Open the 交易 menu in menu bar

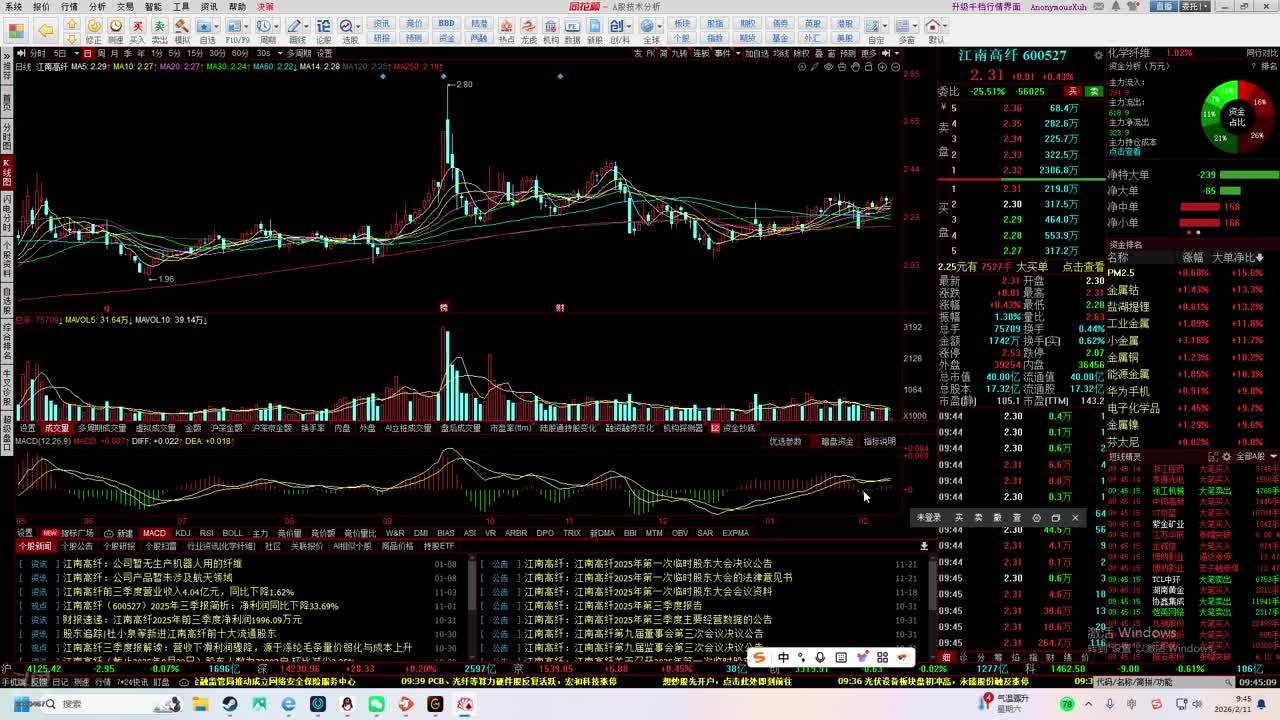[125, 6]
